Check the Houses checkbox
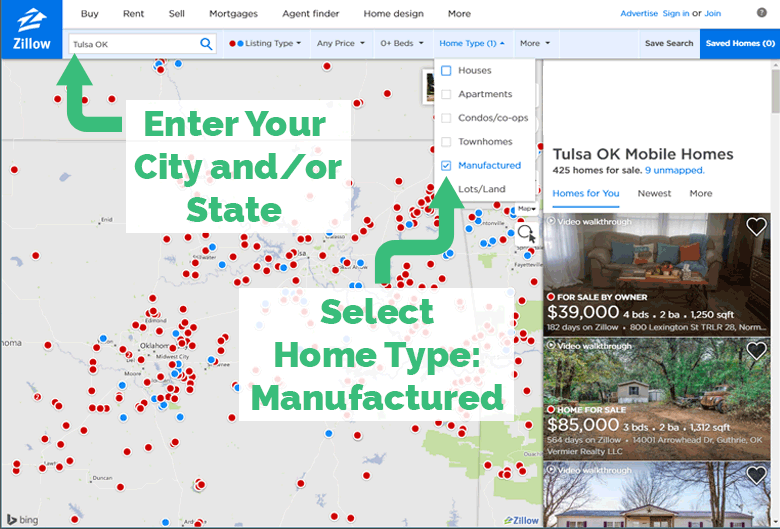780x529 pixels. [446, 71]
